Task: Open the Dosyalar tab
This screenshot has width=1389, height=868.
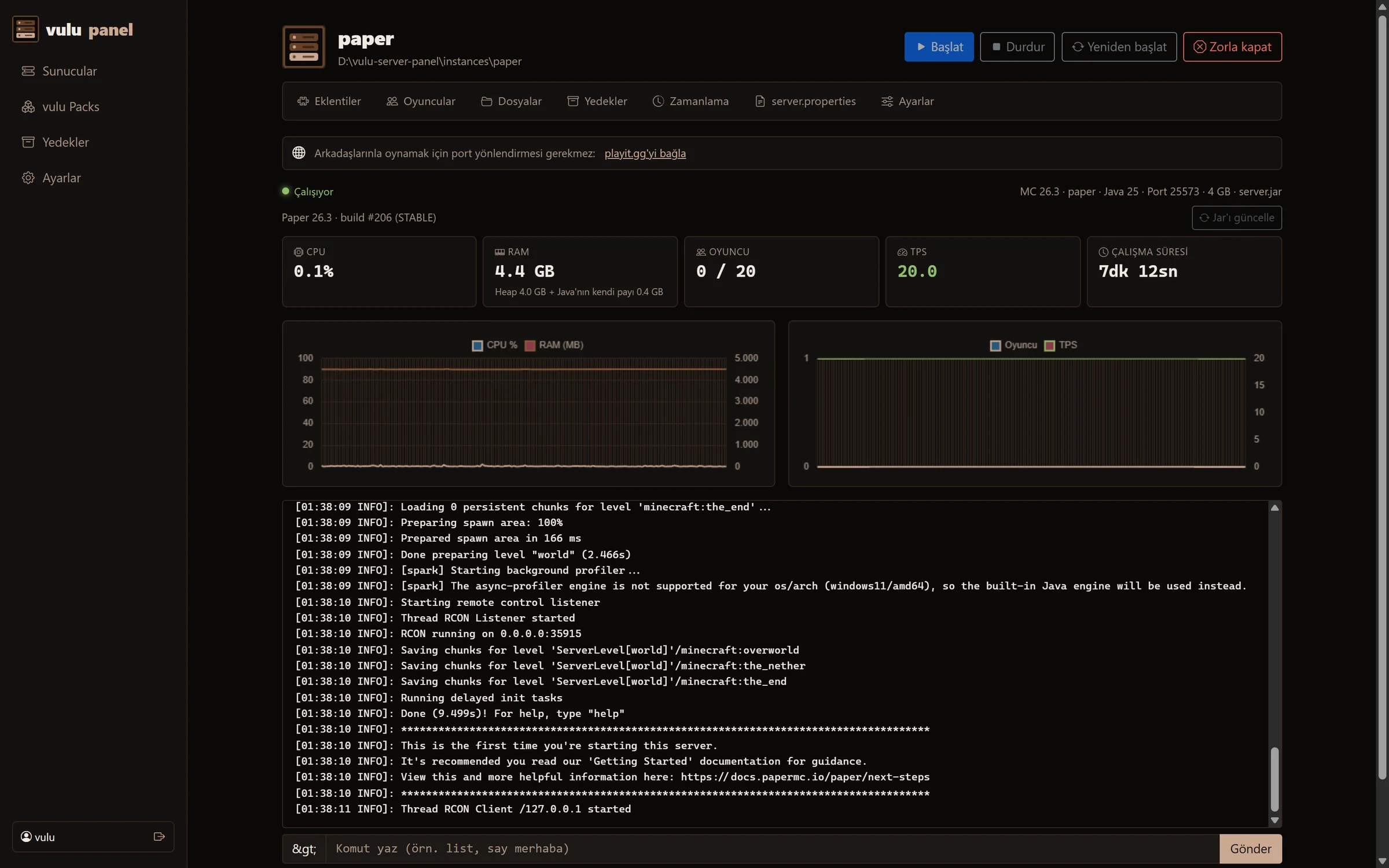Action: [x=511, y=101]
